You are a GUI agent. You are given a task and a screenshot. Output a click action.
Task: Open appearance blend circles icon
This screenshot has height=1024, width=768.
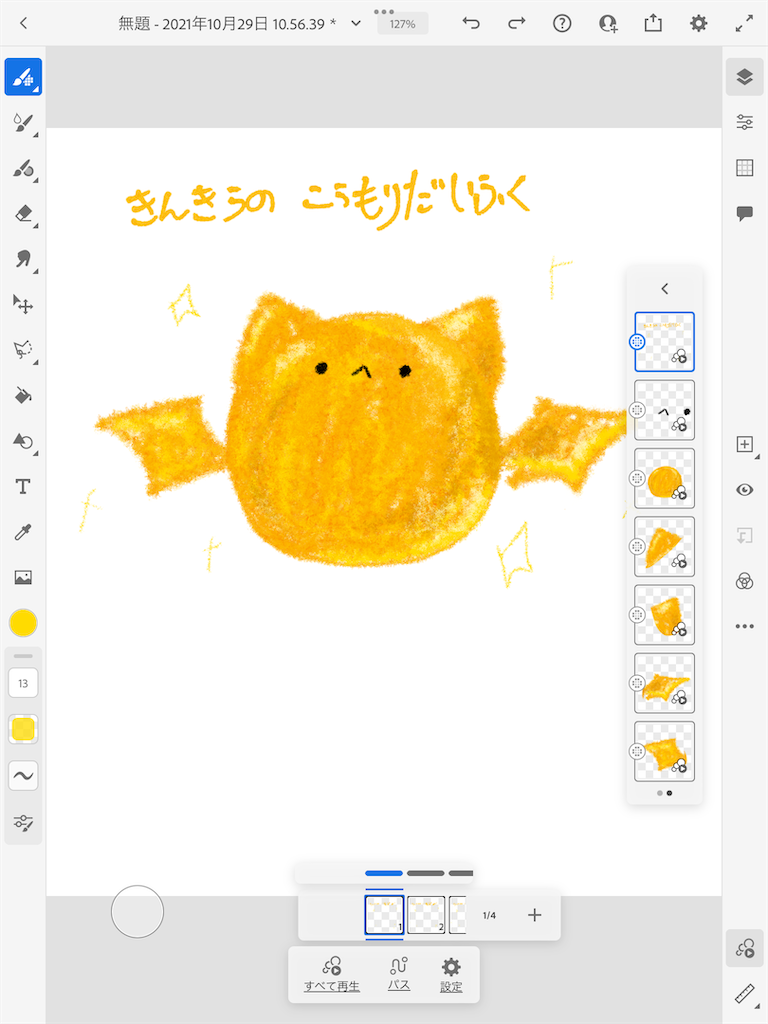coord(744,581)
